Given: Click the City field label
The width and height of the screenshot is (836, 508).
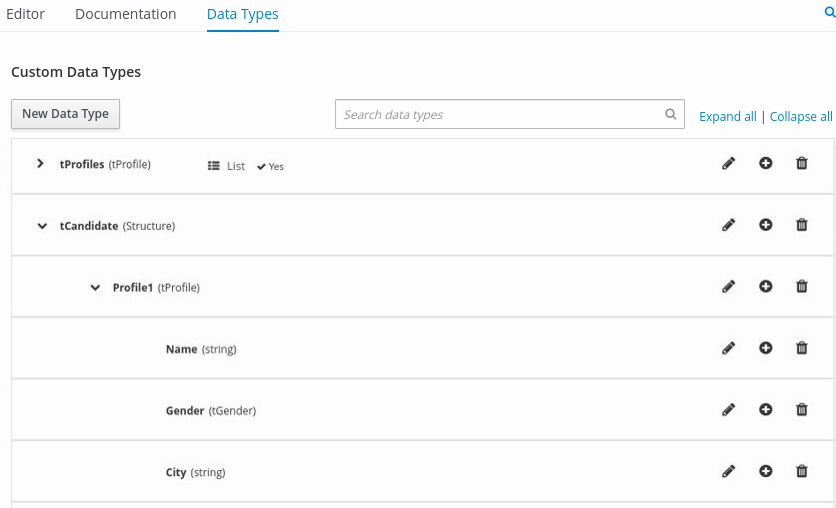Looking at the screenshot, I should (x=176, y=472).
